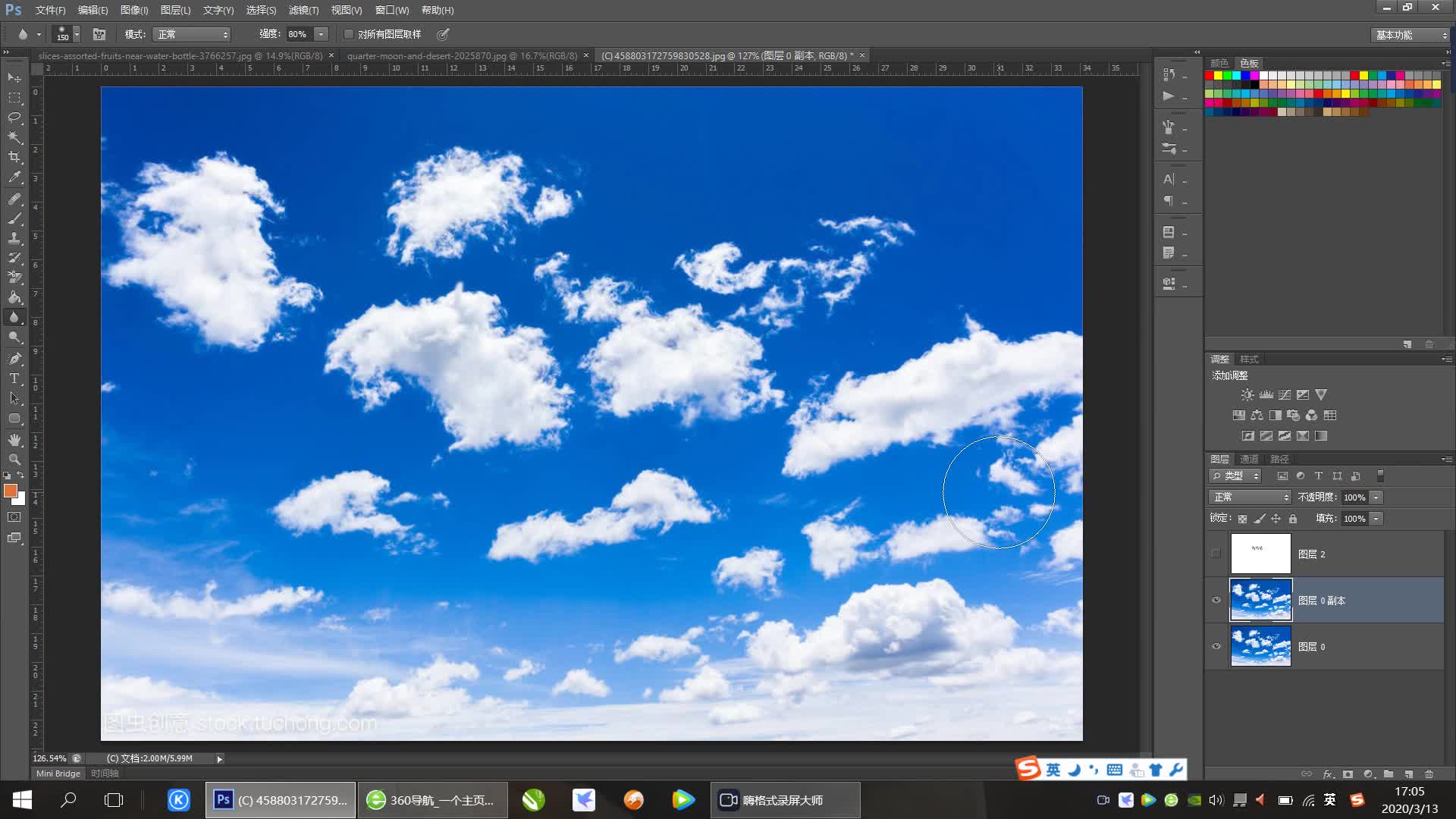1456x819 pixels.
Task: Click the delete layer trash icon
Action: click(1429, 774)
